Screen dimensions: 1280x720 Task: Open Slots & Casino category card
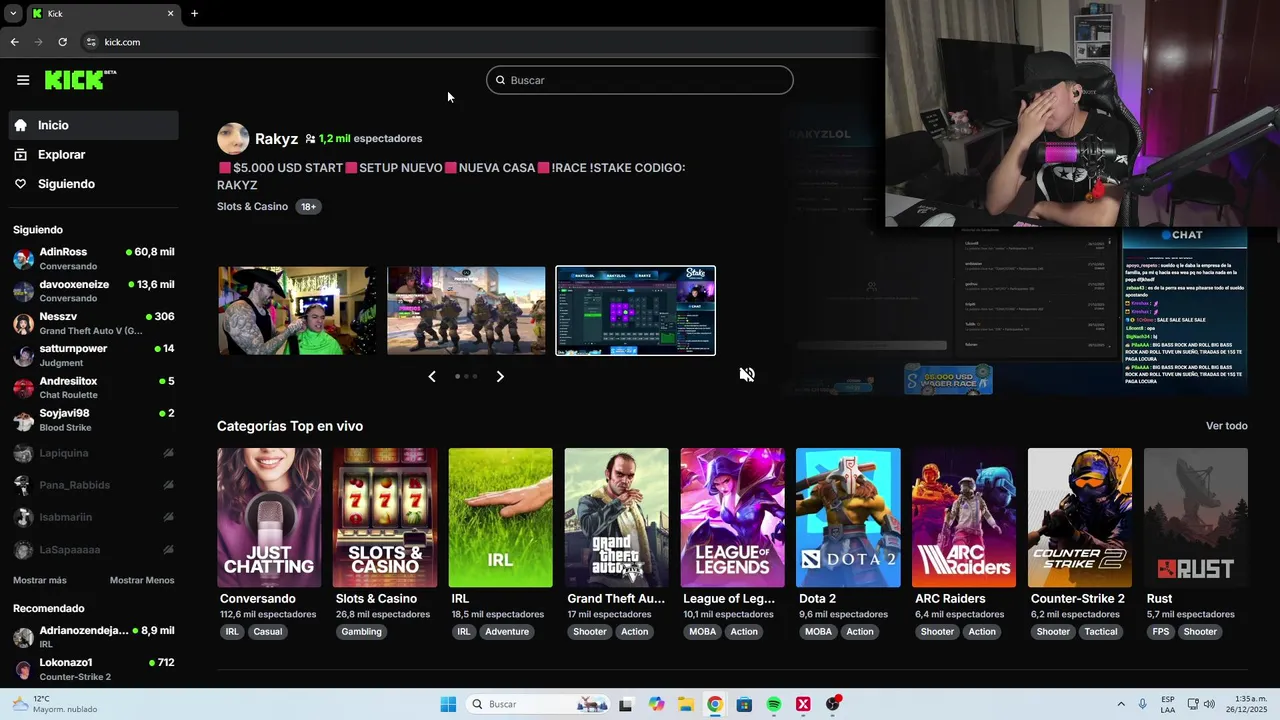coord(385,517)
